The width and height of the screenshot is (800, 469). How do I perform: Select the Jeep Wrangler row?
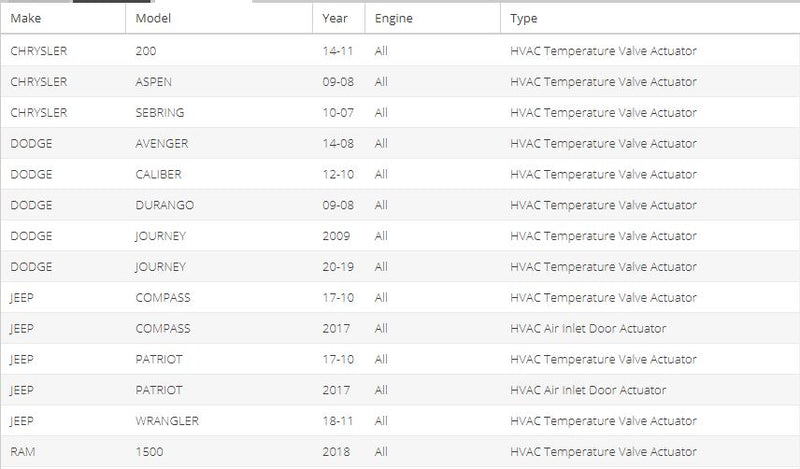pyautogui.click(x=400, y=421)
